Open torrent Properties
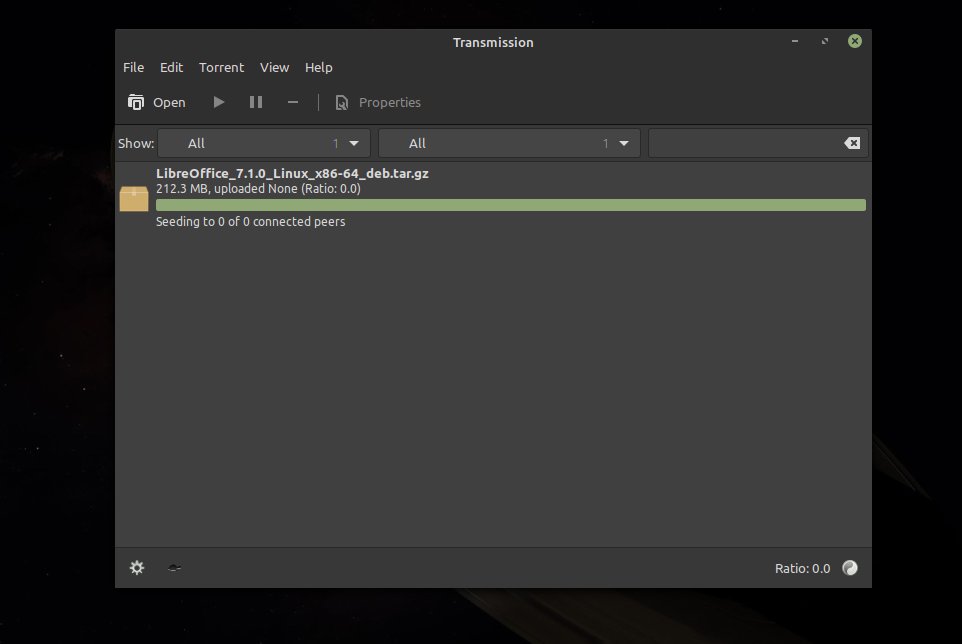The width and height of the screenshot is (962, 644). coord(378,102)
